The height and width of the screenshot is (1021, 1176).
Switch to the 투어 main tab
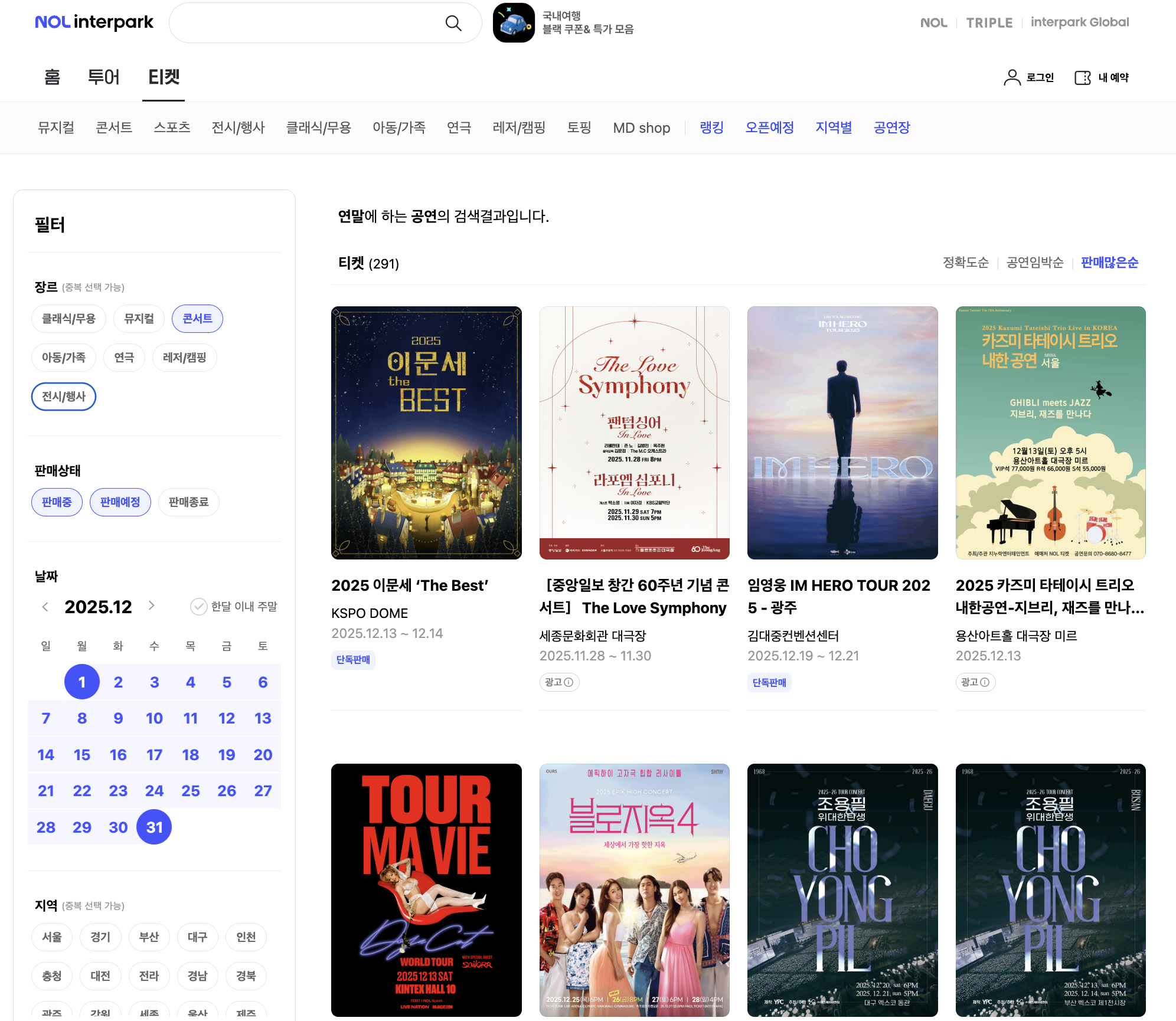click(x=103, y=77)
